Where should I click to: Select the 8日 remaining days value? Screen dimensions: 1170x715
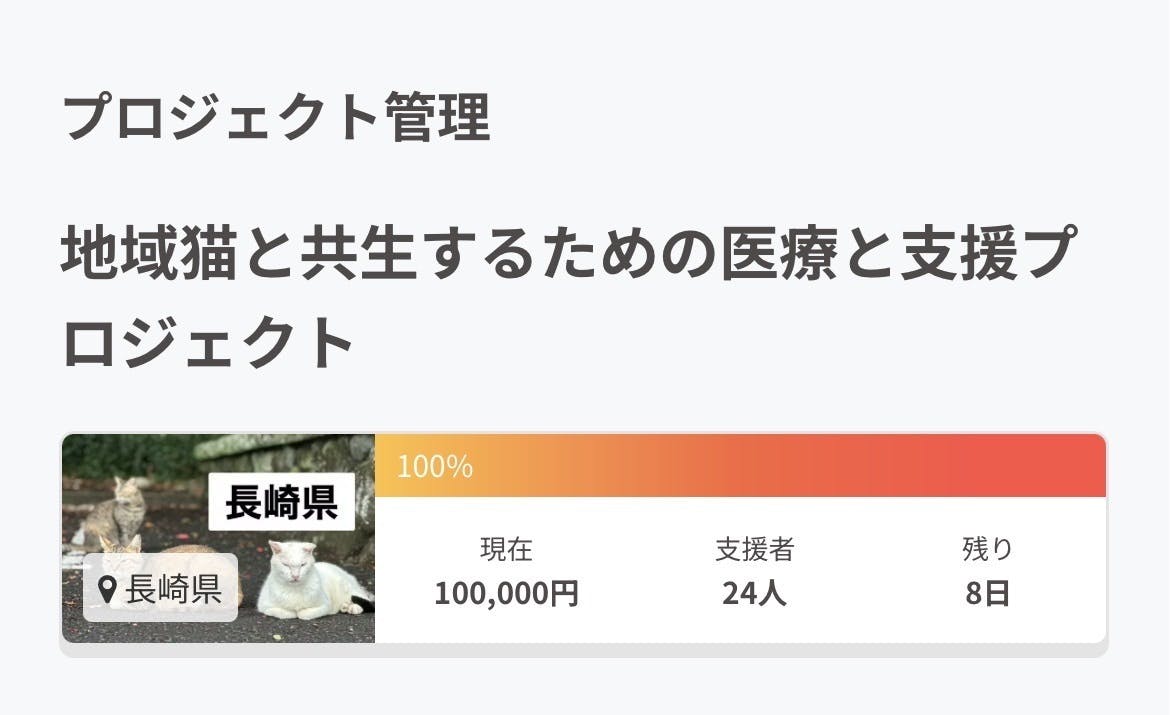coord(987,594)
